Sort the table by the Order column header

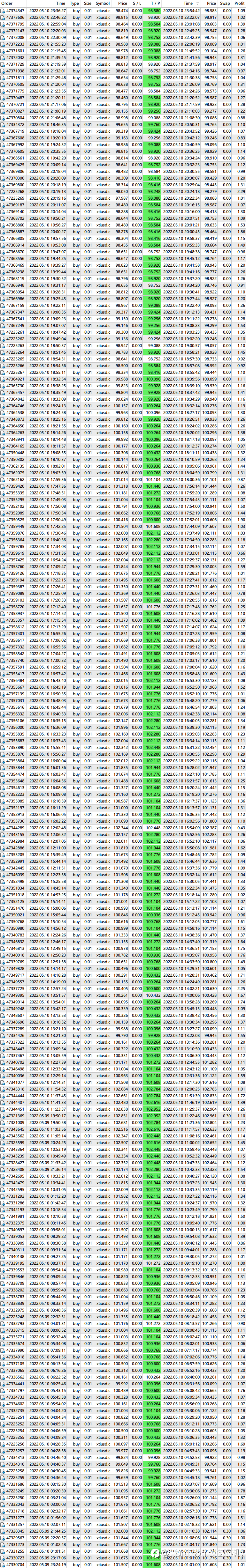[x=7, y=3]
